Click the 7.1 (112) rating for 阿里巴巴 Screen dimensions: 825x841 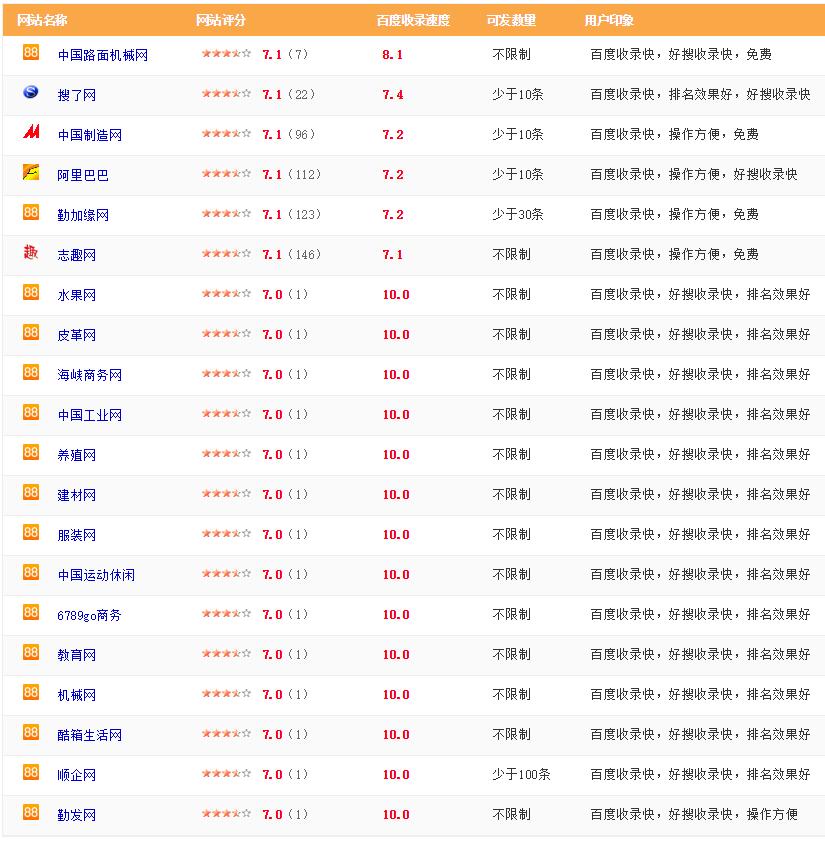pyautogui.click(x=291, y=174)
